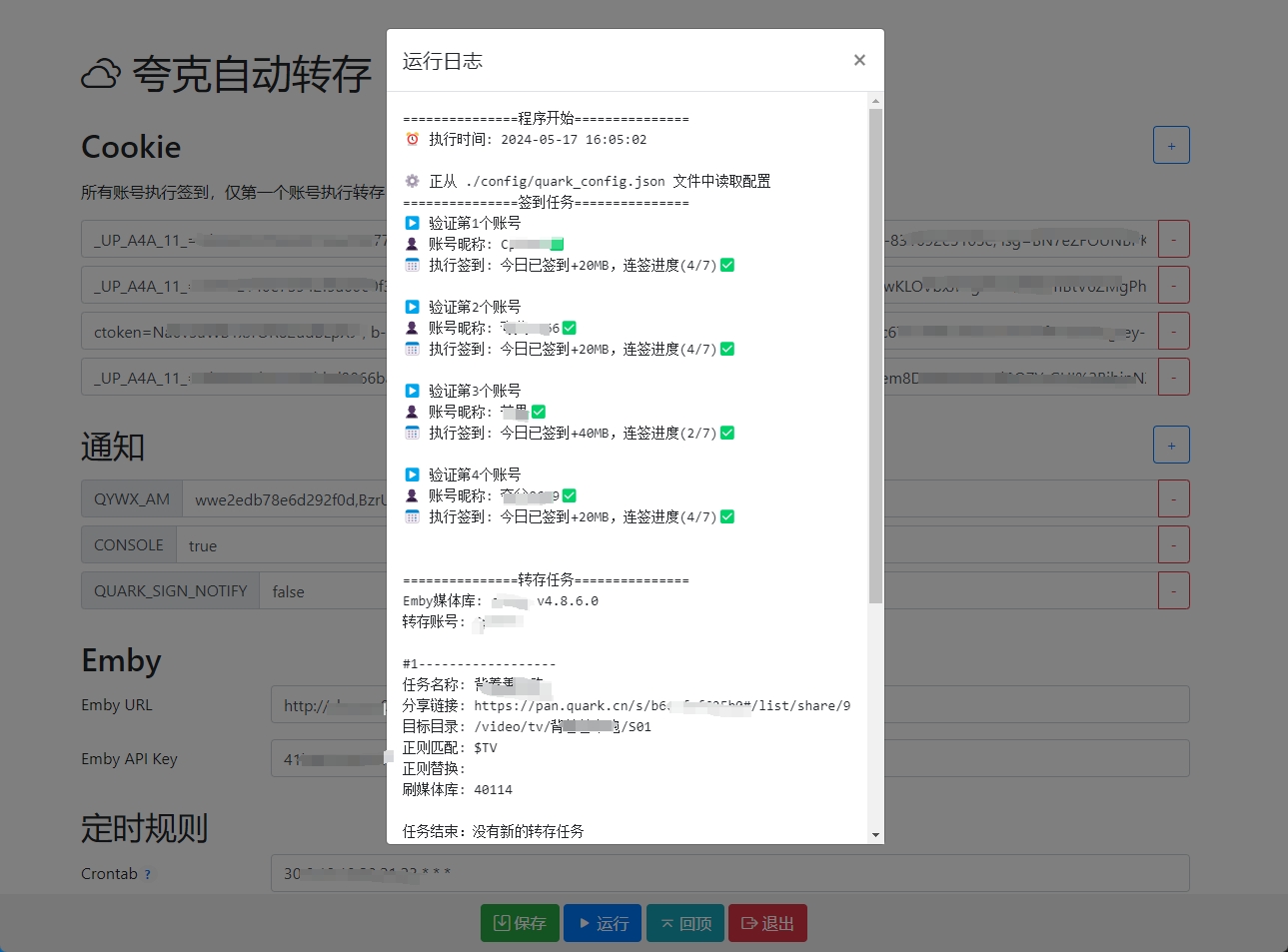Image resolution: width=1288 pixels, height=952 pixels.
Task: Remove the first Cookie entry
Action: [1173, 239]
